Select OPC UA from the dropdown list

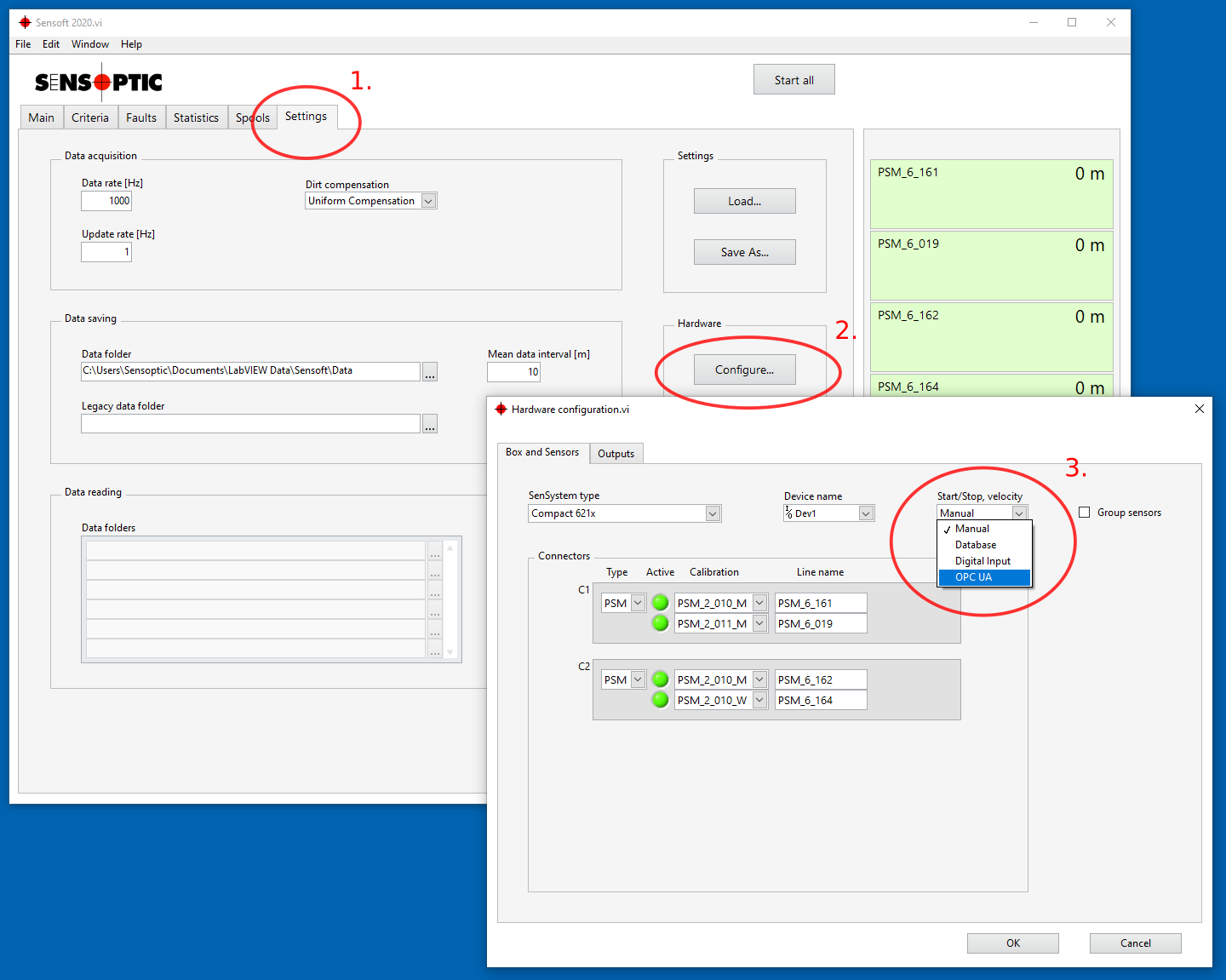coord(984,577)
